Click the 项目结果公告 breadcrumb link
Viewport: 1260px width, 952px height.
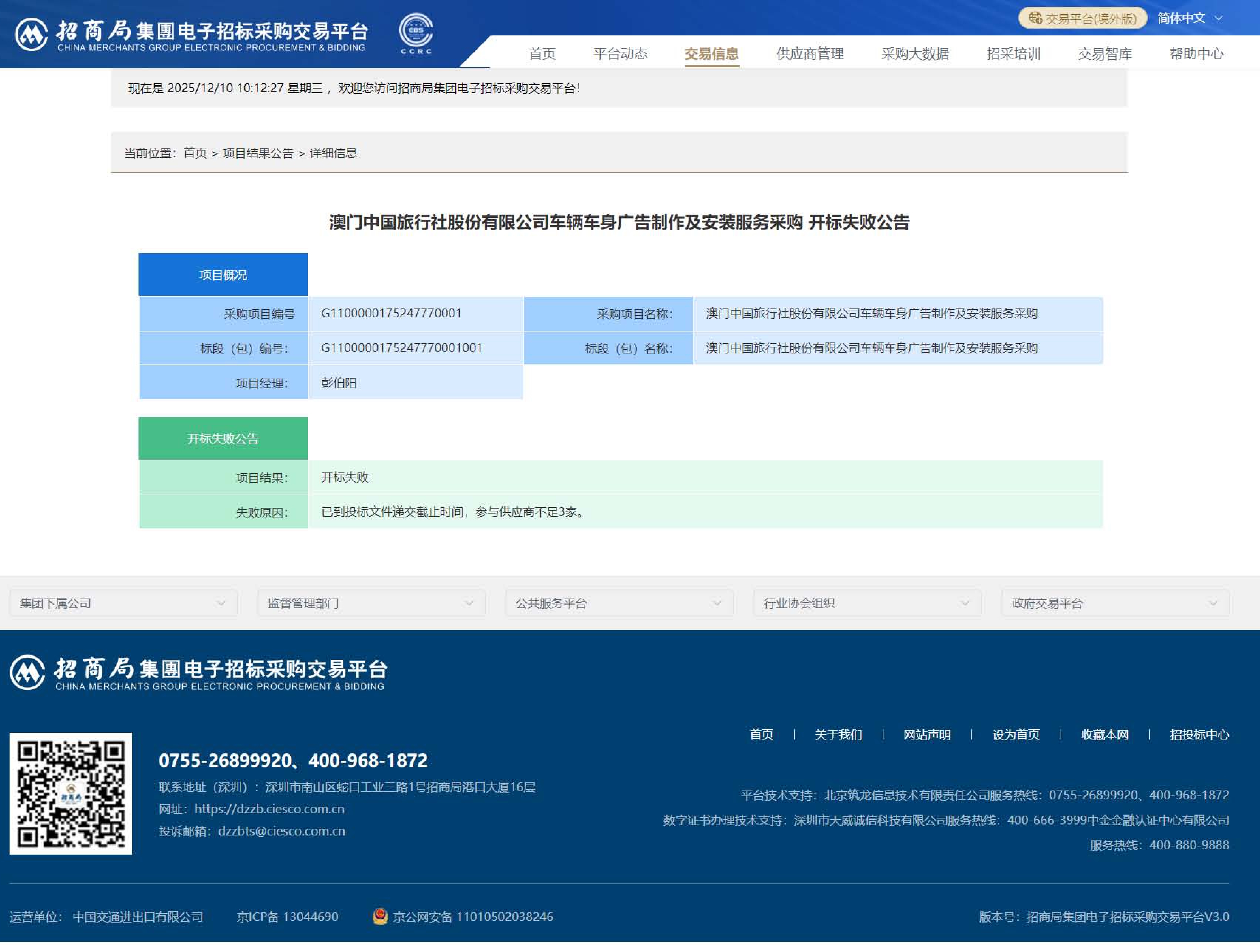(x=258, y=153)
